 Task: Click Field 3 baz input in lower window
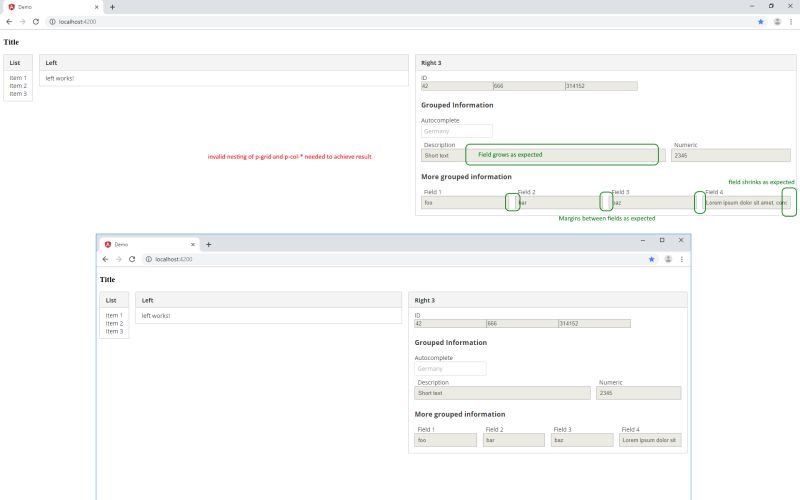[x=582, y=440]
